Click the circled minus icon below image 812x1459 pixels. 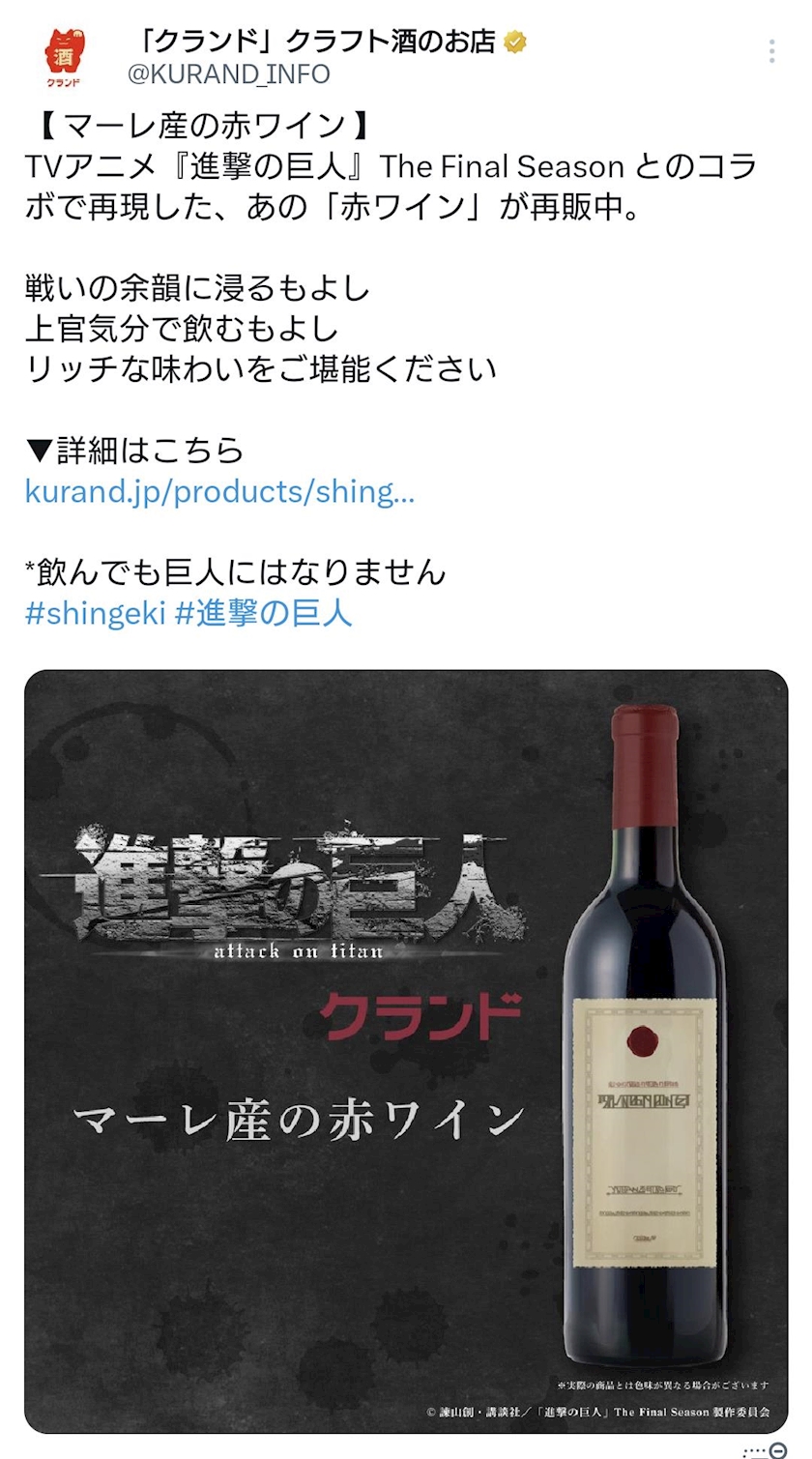pyautogui.click(x=778, y=1450)
